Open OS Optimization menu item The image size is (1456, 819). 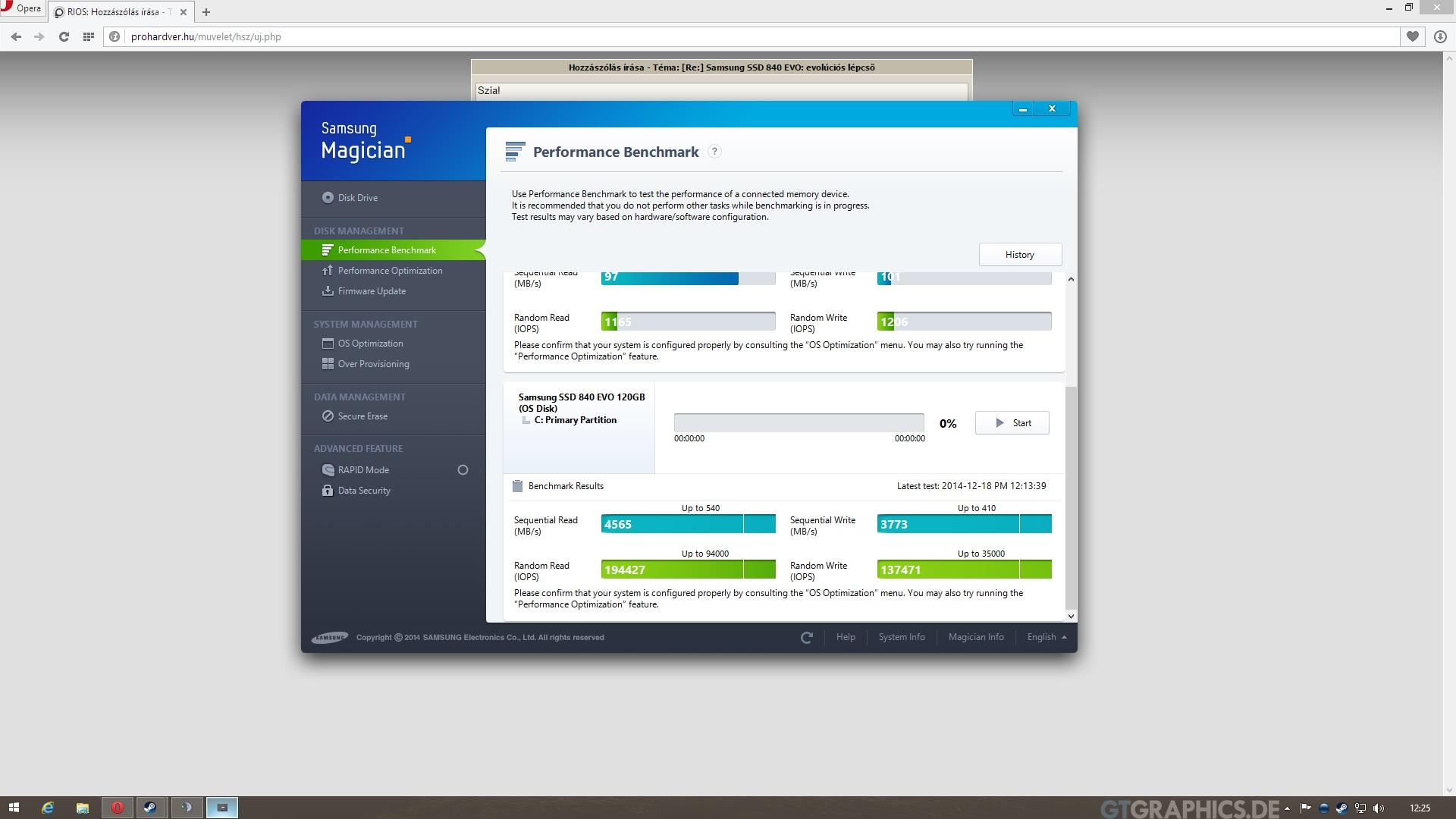[370, 343]
